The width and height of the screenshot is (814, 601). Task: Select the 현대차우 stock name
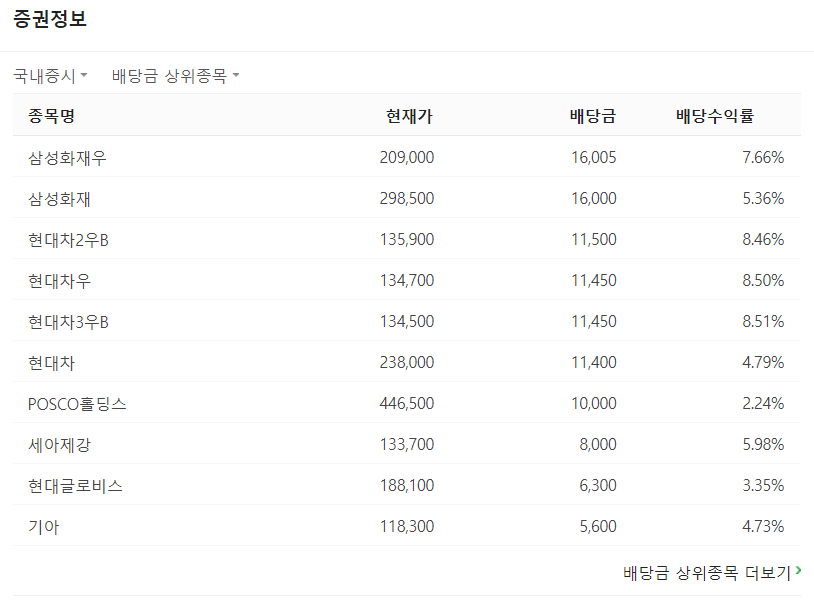59,280
